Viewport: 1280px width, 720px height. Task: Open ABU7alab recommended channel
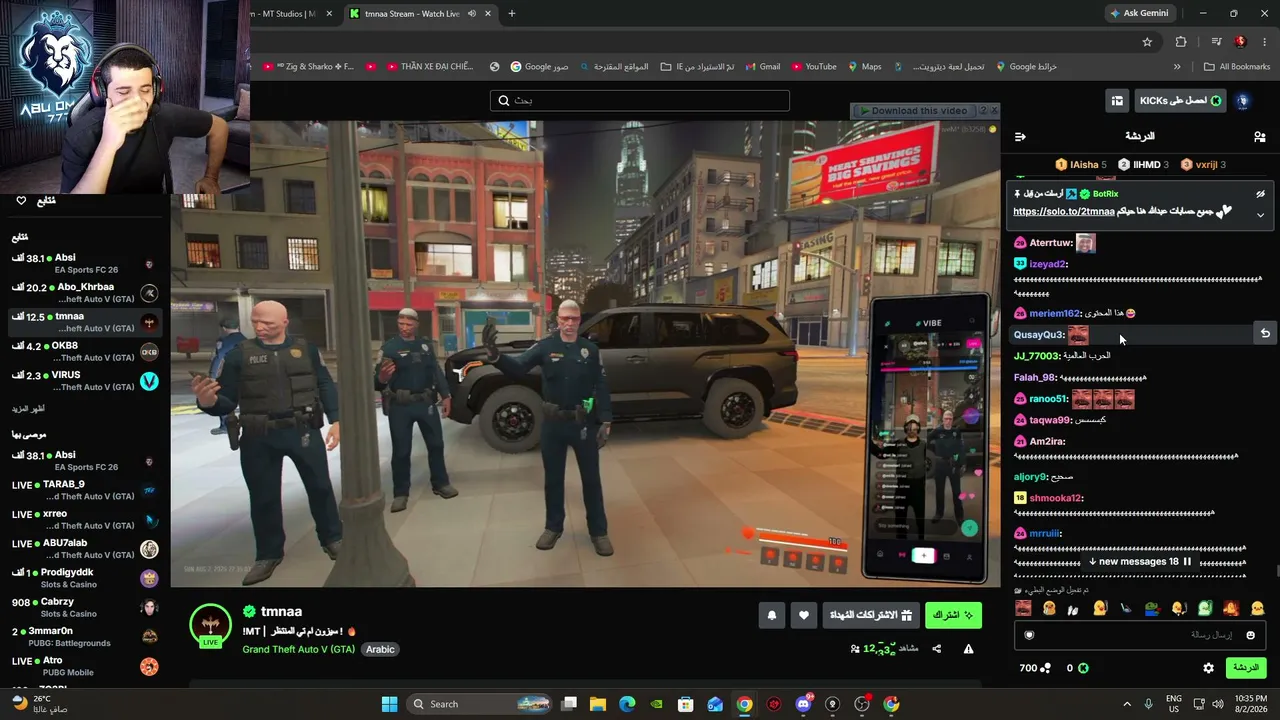(x=85, y=549)
